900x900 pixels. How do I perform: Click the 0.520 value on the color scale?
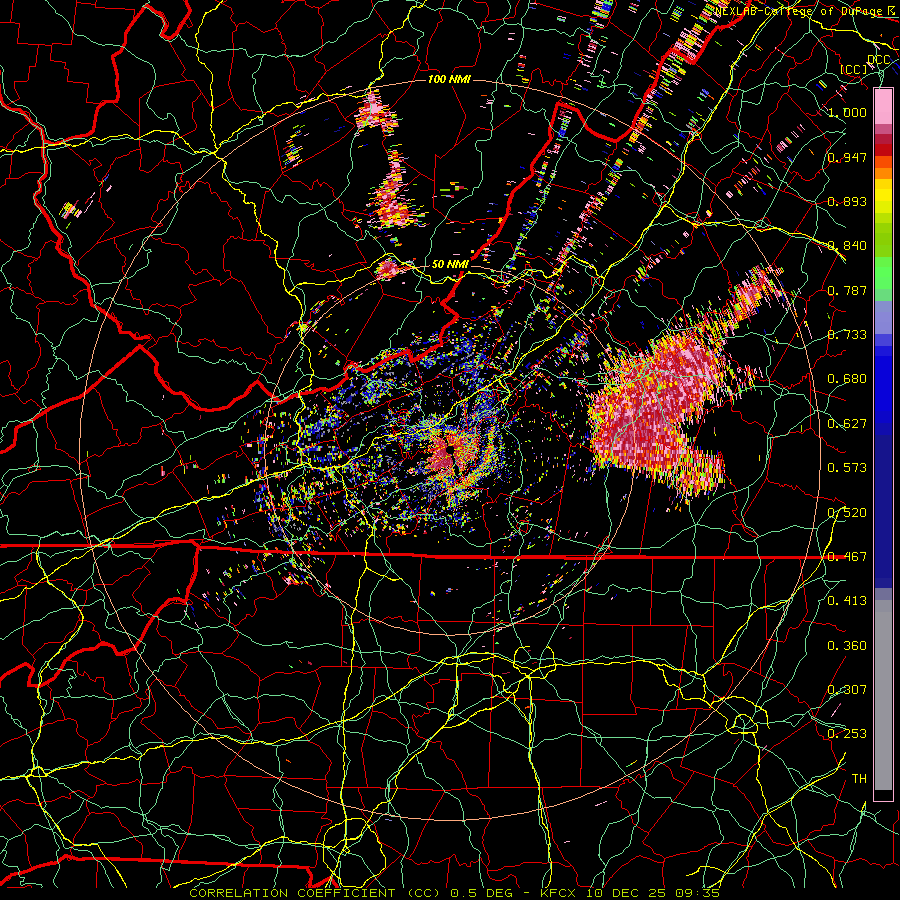[x=847, y=513]
